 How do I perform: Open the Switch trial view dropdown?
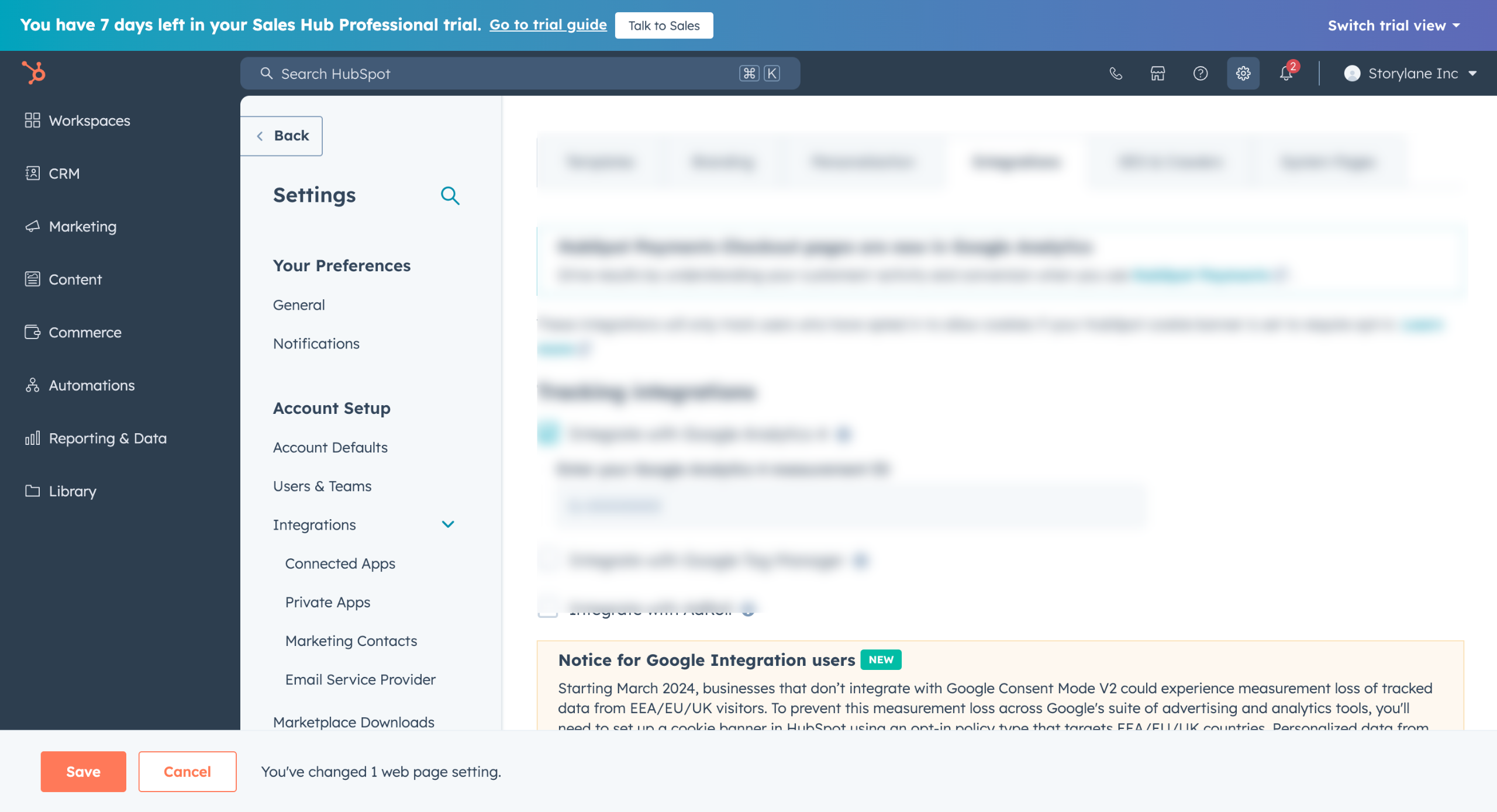point(1393,25)
